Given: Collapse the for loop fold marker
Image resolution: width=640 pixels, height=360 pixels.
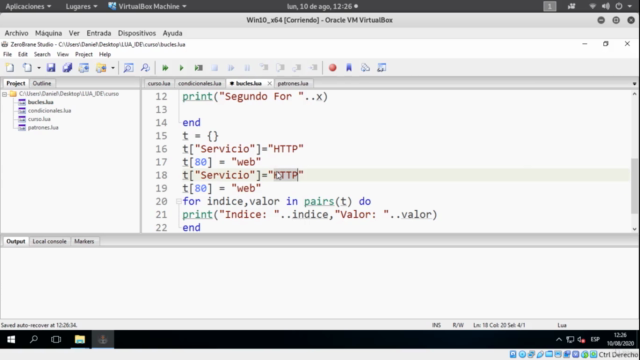Looking at the screenshot, I should click(x=178, y=201).
